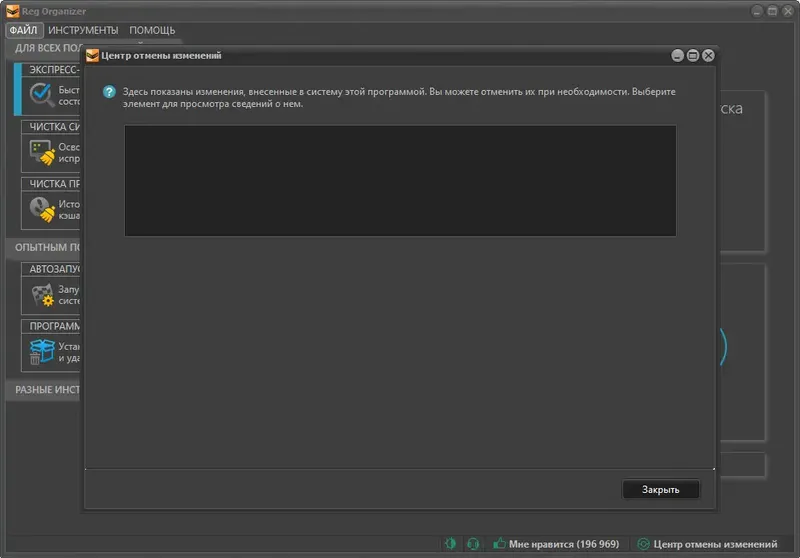Select ЧИСТКА СИ section header in sidebar

click(x=51, y=126)
